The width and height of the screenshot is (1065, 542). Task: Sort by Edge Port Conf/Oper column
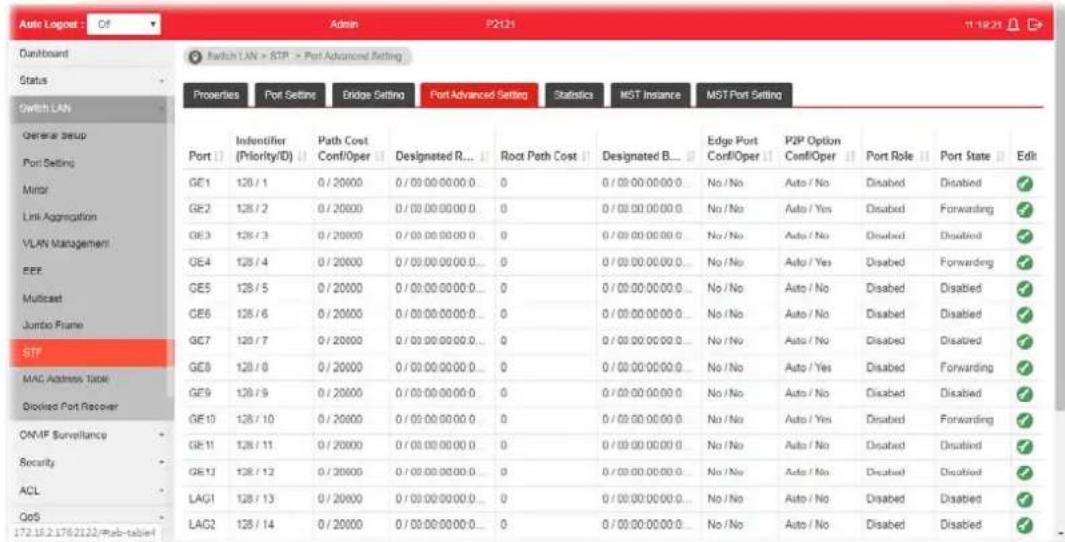pos(739,149)
